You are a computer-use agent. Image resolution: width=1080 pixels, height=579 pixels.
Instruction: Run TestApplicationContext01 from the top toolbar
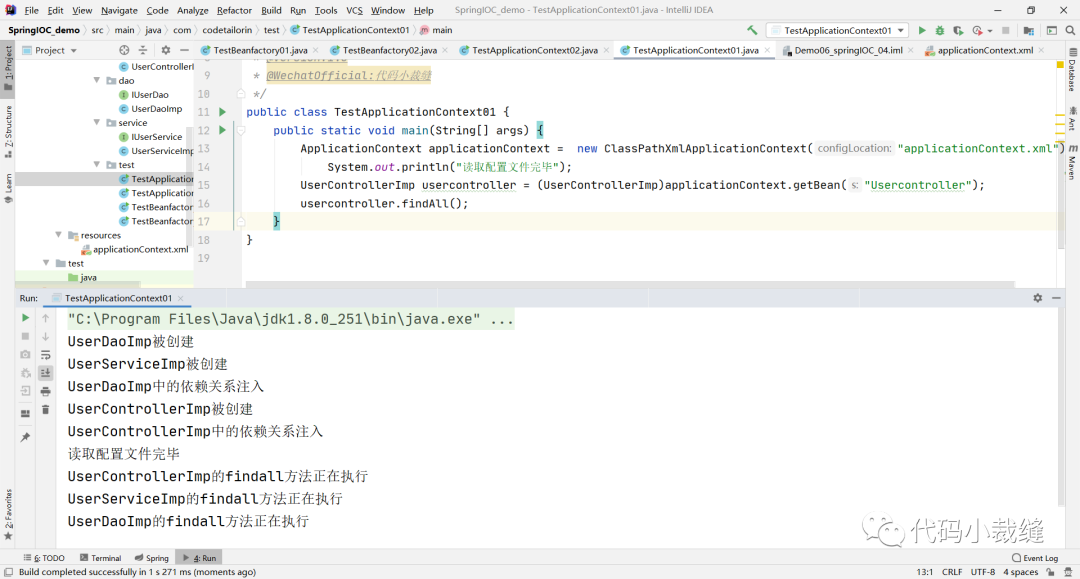click(x=922, y=30)
